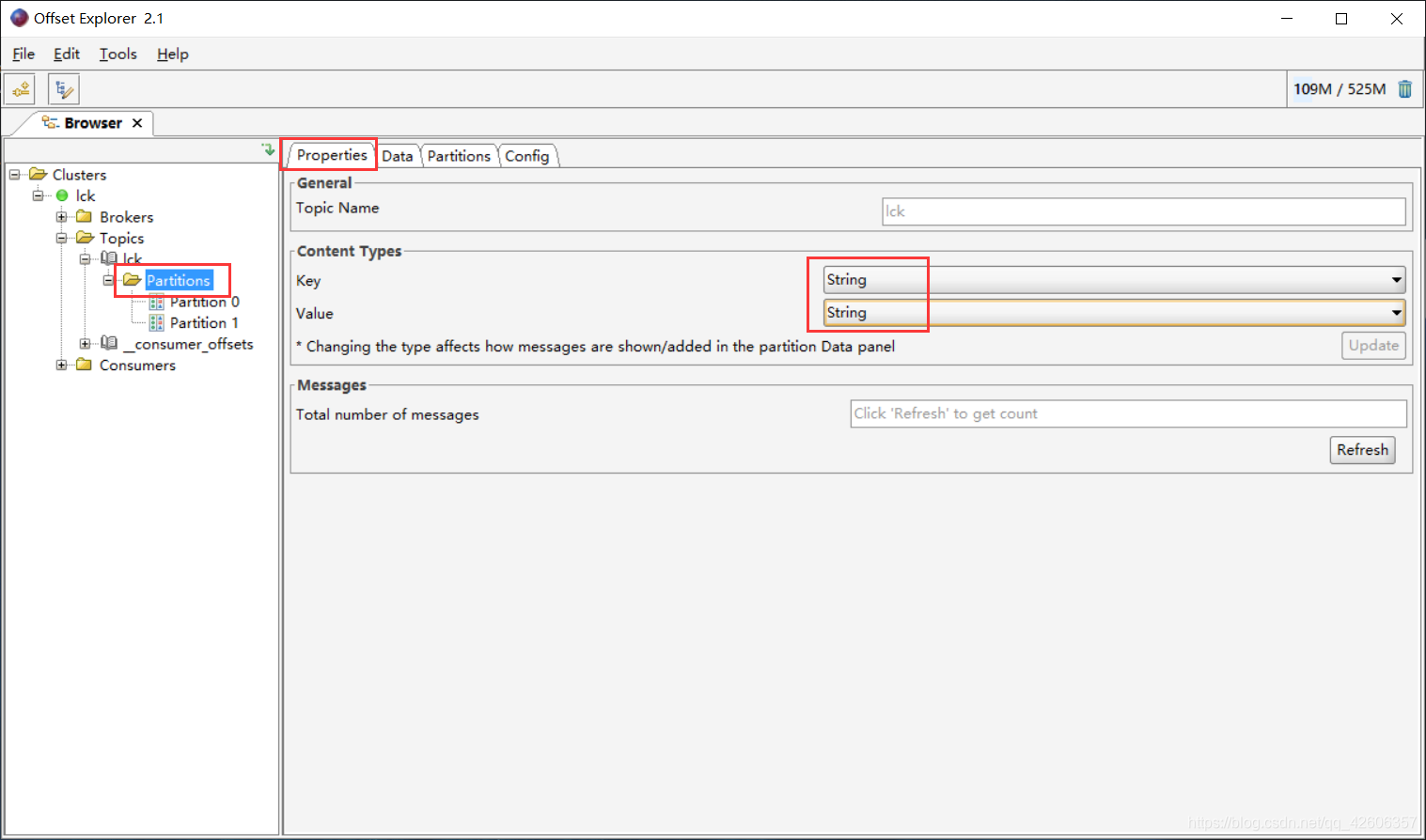1426x840 pixels.
Task: Click the green refresh tree arrow icon
Action: pos(268,149)
